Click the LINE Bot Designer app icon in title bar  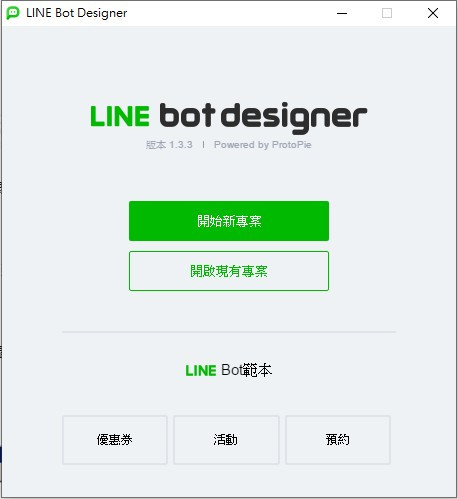tap(13, 13)
